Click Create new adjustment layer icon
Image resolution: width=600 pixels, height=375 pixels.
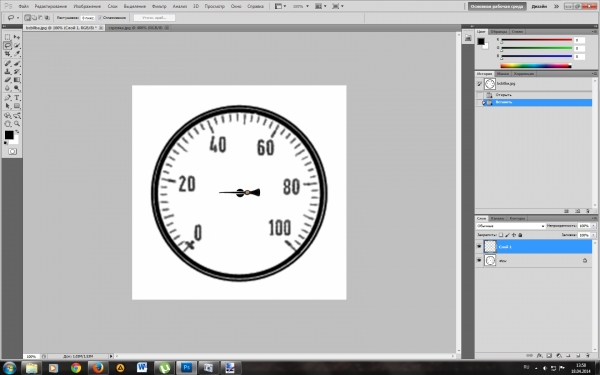coord(558,355)
